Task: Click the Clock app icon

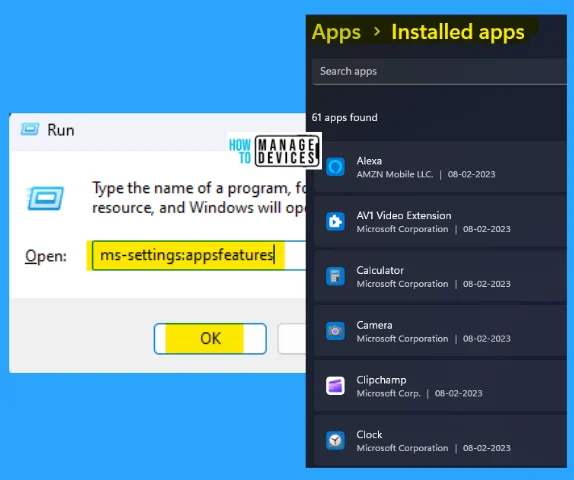Action: click(335, 440)
